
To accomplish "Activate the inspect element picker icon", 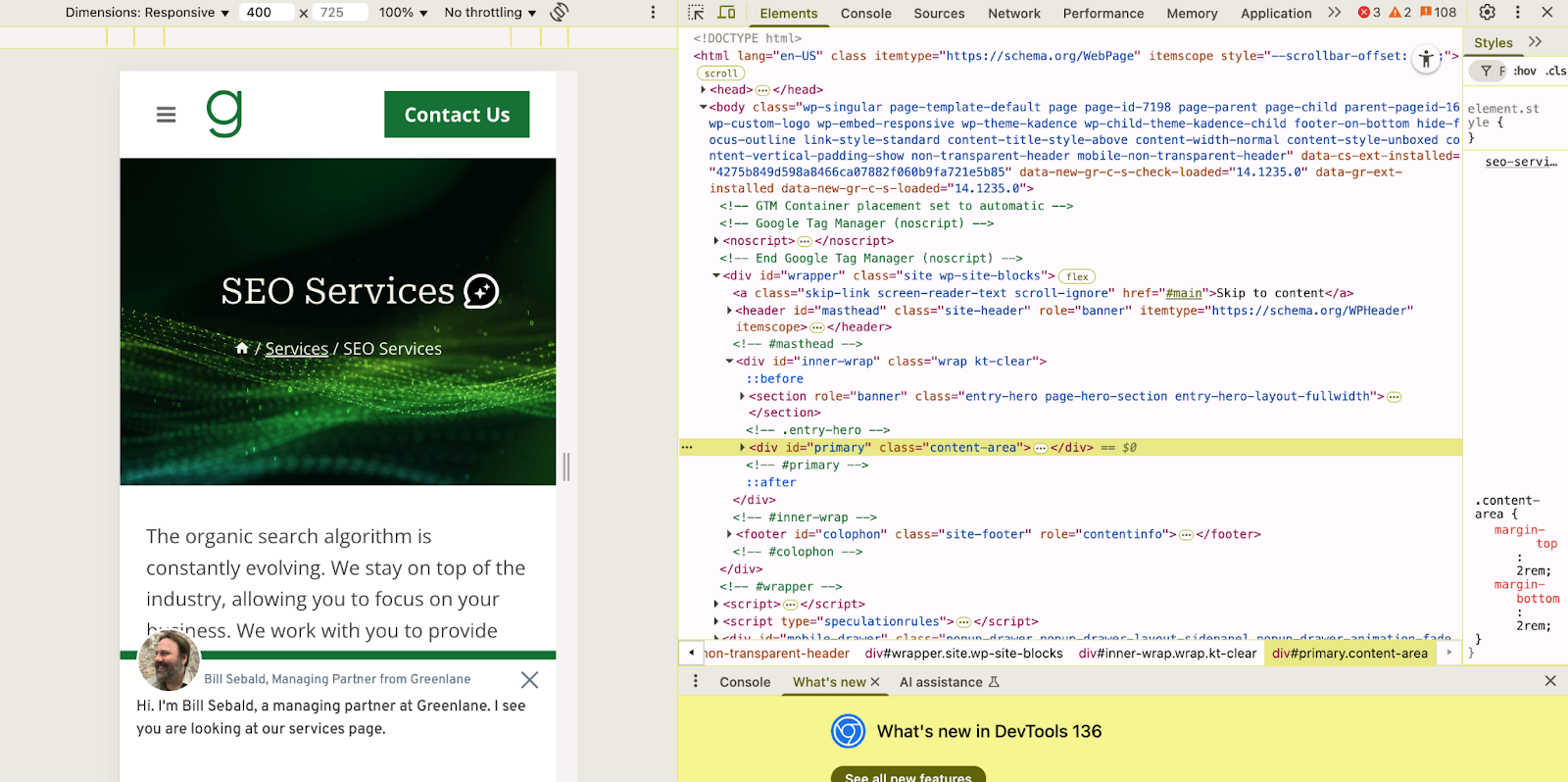I will [x=696, y=13].
